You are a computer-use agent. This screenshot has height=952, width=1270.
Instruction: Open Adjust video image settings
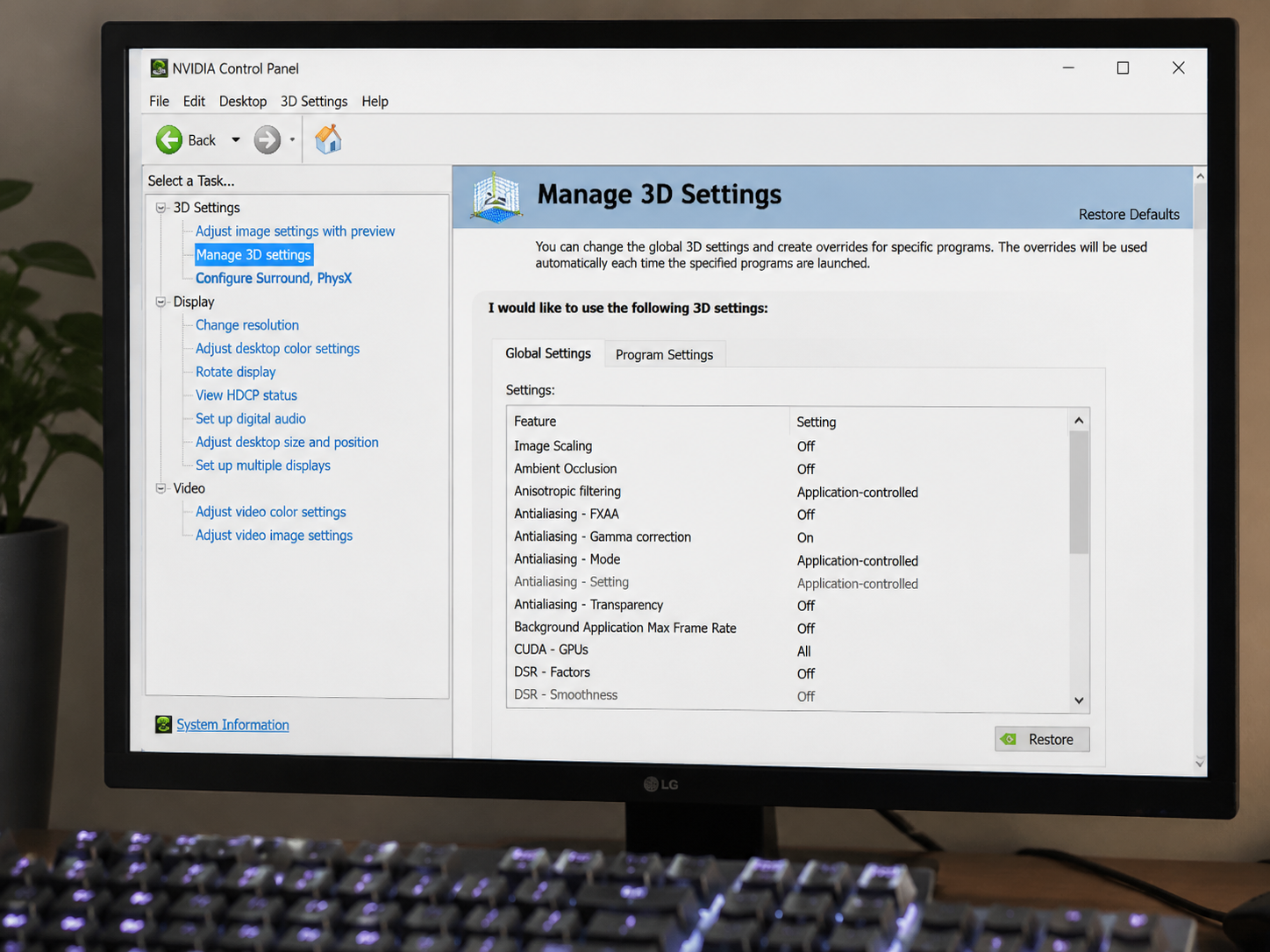(x=274, y=535)
